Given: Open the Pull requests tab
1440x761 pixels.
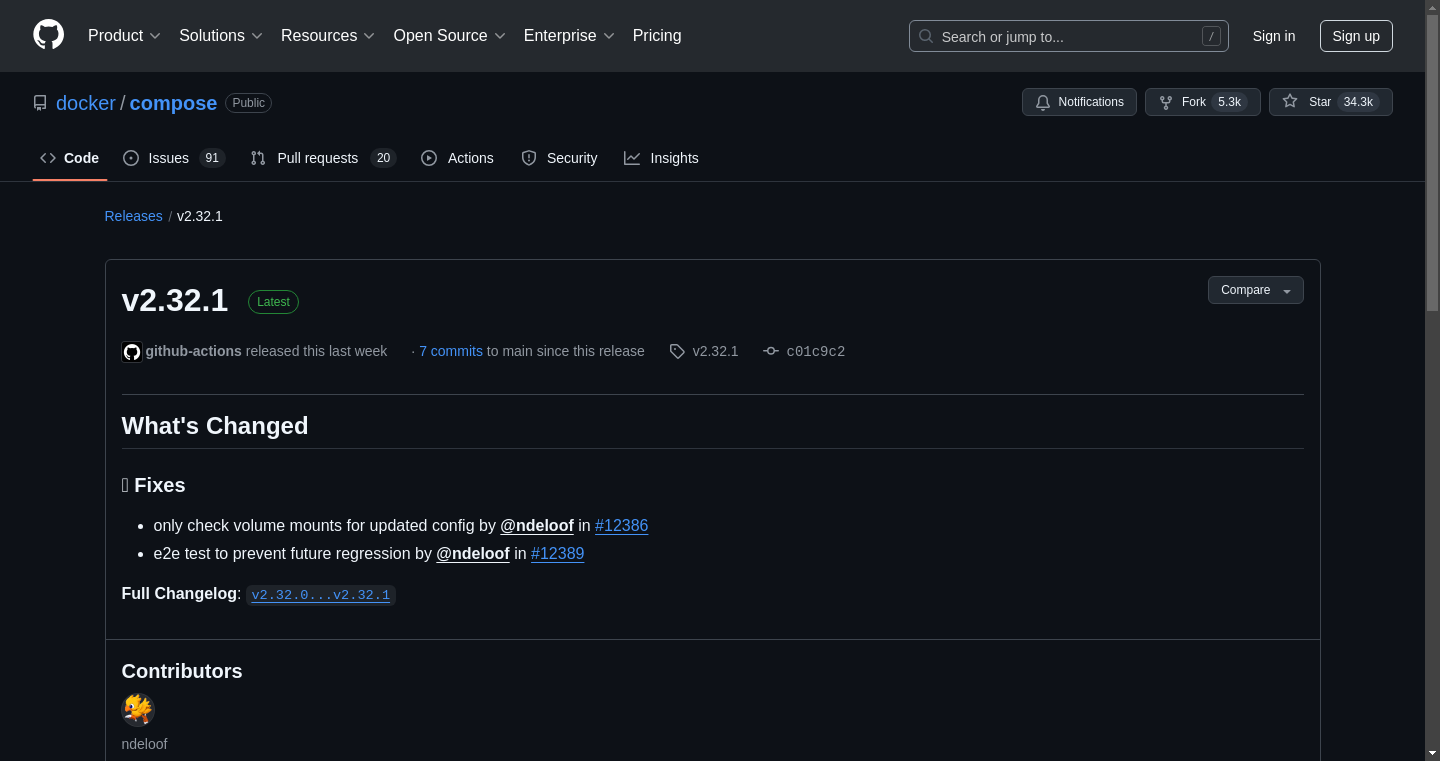Looking at the screenshot, I should tap(323, 158).
